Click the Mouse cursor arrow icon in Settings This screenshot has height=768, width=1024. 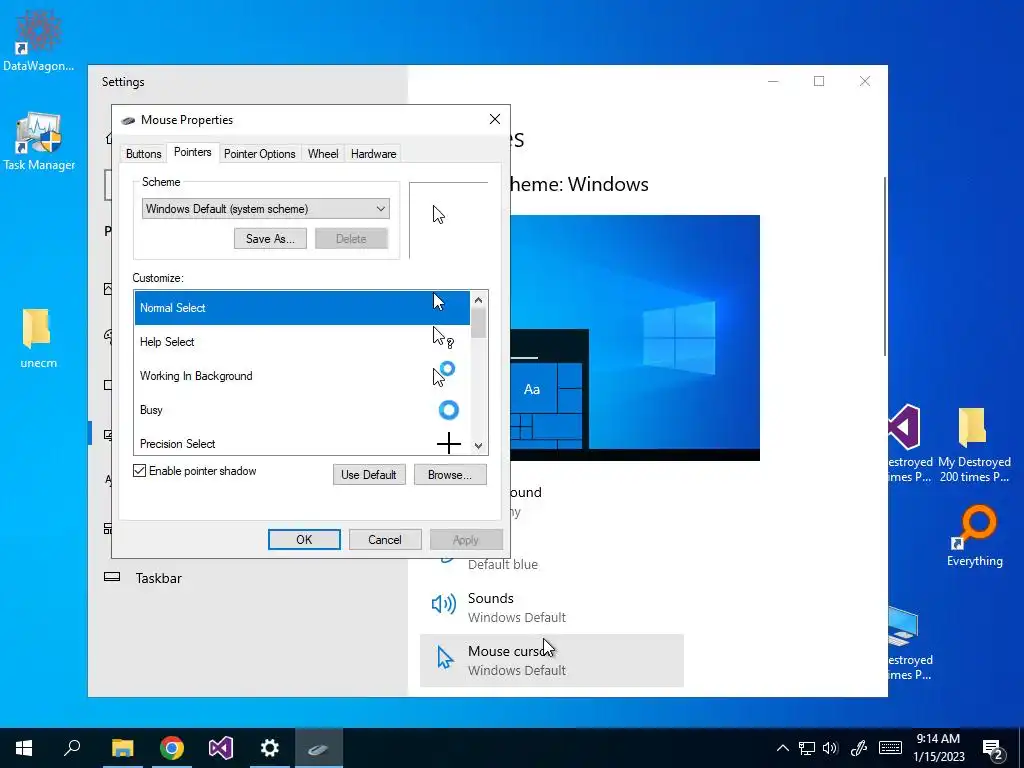445,658
